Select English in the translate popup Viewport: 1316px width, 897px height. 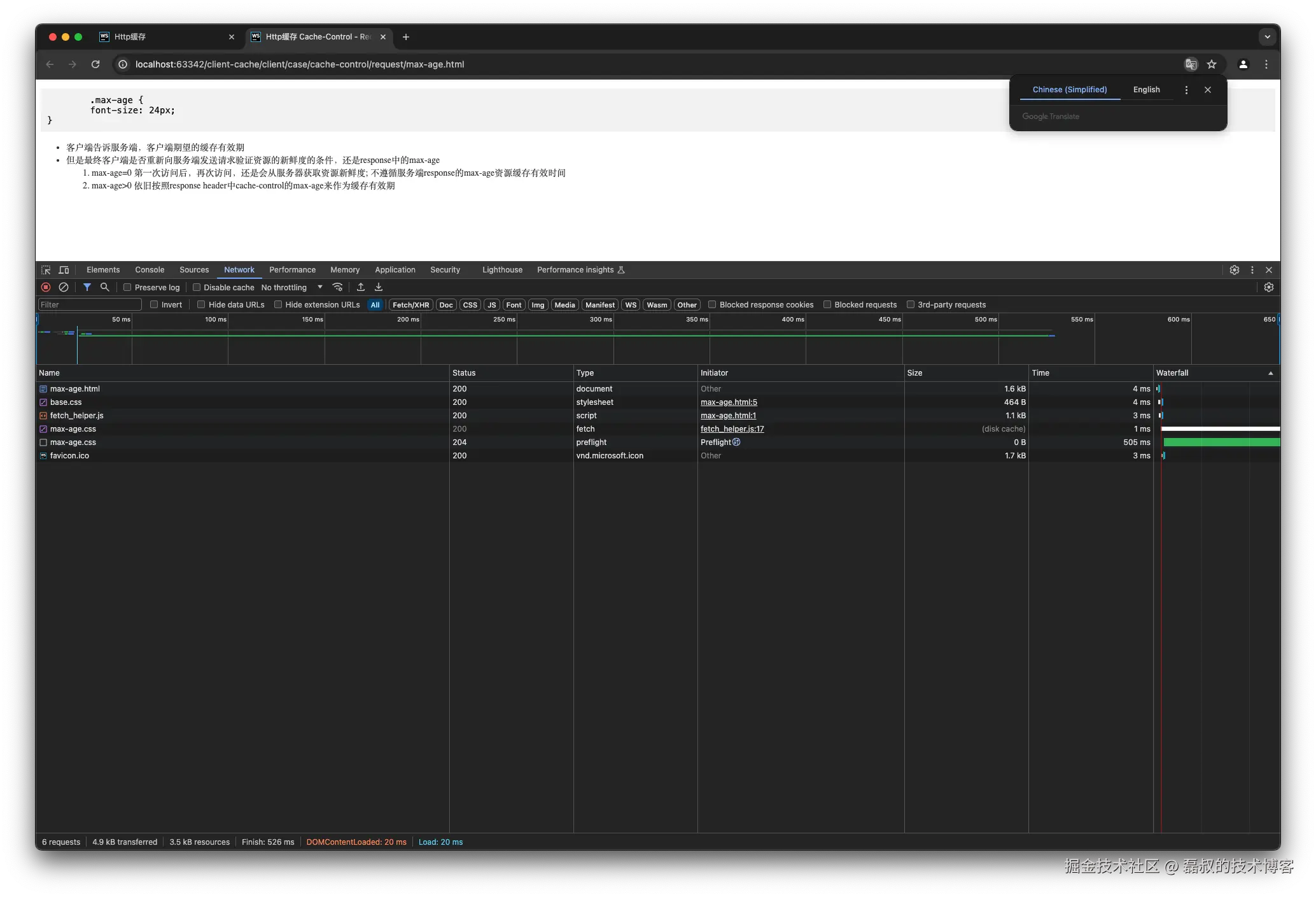(x=1146, y=90)
